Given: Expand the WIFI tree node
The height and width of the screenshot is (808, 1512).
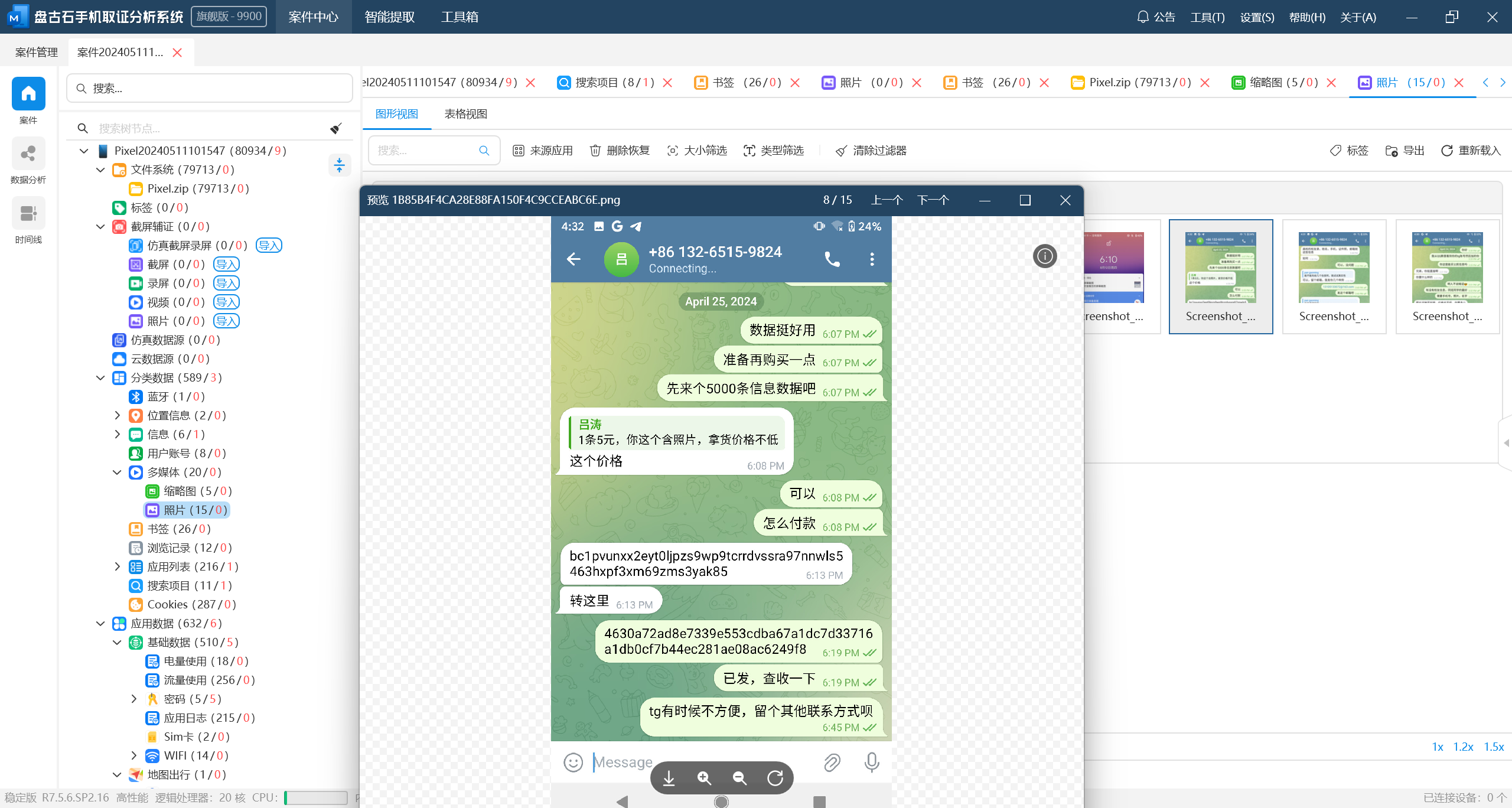Looking at the screenshot, I should click(133, 756).
